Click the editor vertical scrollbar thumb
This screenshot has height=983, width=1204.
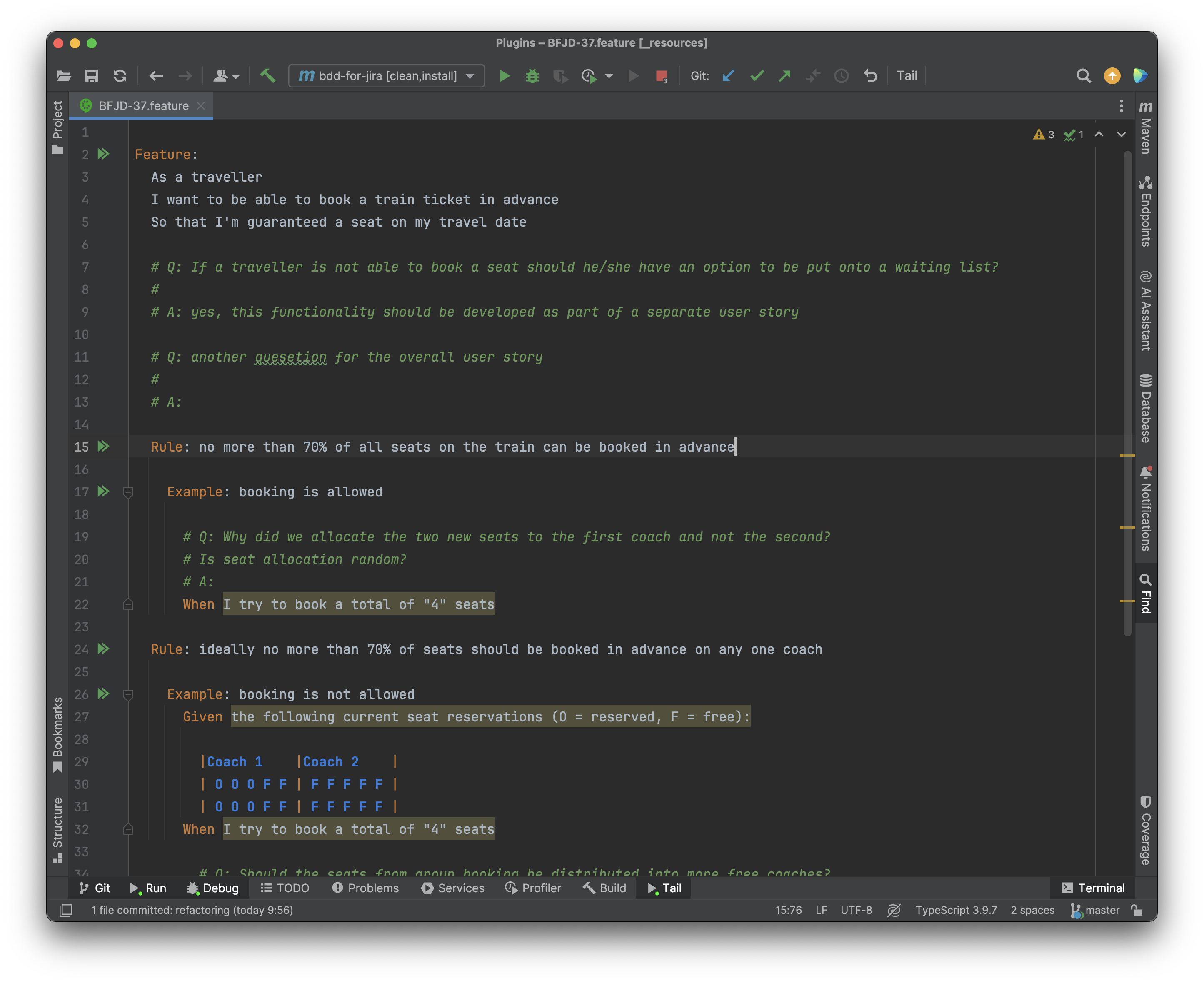click(1127, 394)
